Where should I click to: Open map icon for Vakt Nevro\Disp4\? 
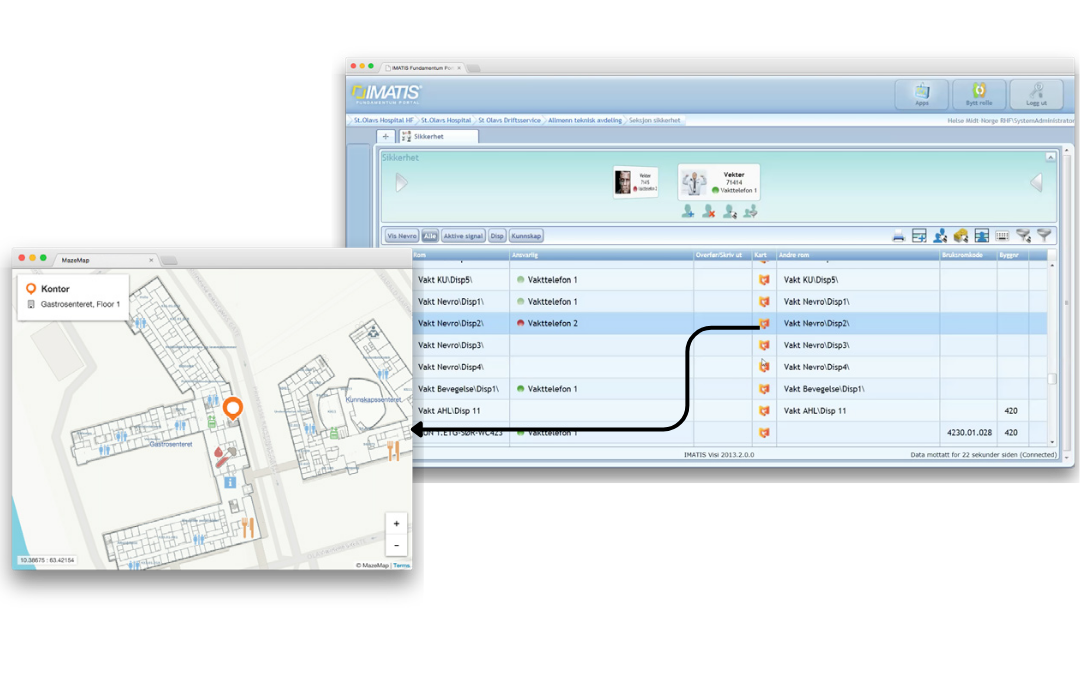click(x=764, y=367)
